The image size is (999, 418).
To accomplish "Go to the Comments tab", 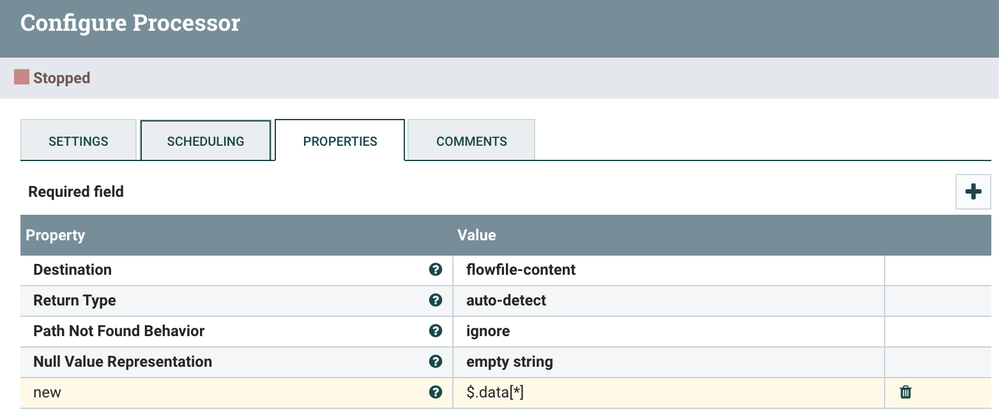I will point(471,141).
